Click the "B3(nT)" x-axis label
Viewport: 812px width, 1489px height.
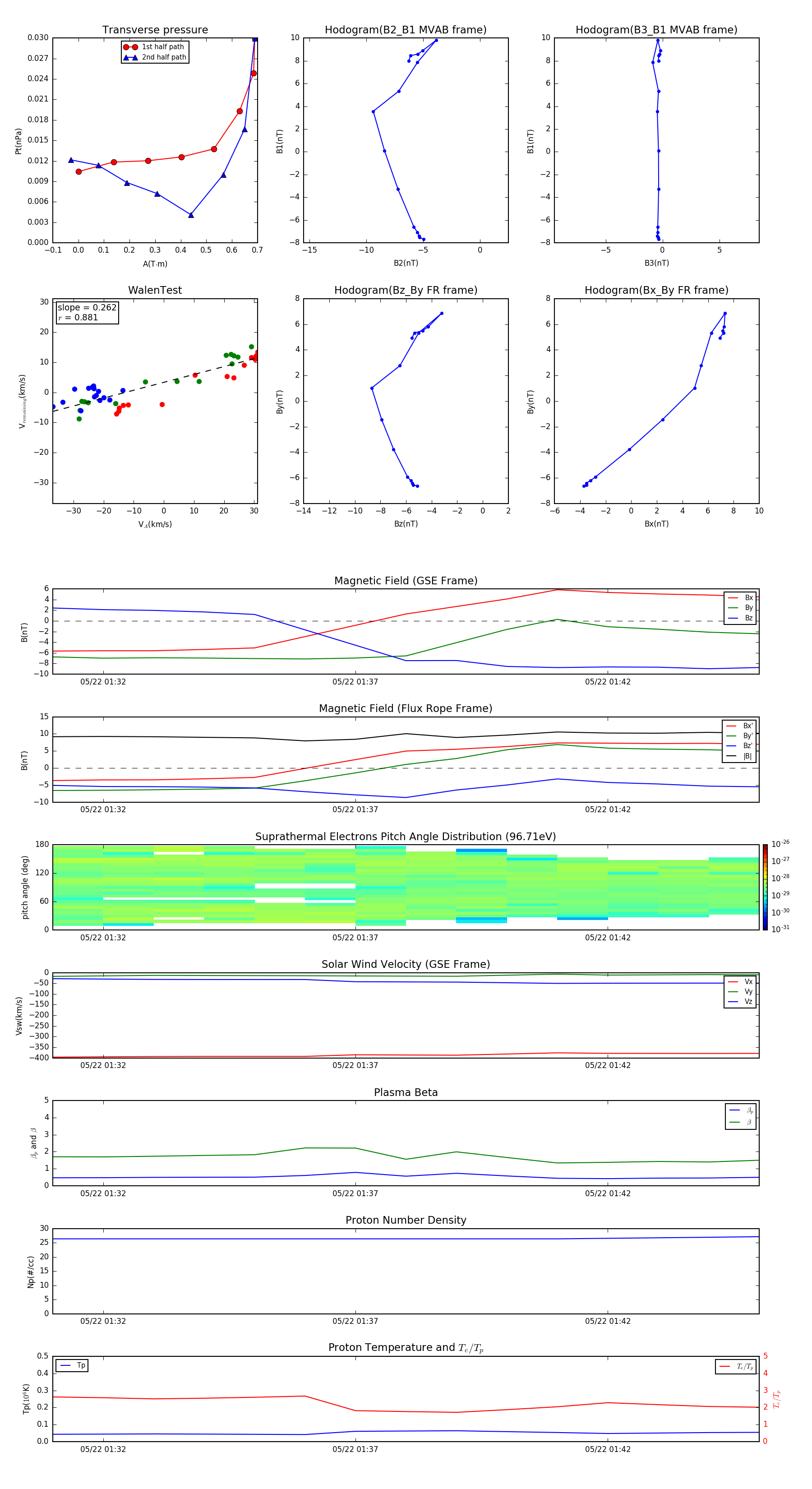click(656, 263)
